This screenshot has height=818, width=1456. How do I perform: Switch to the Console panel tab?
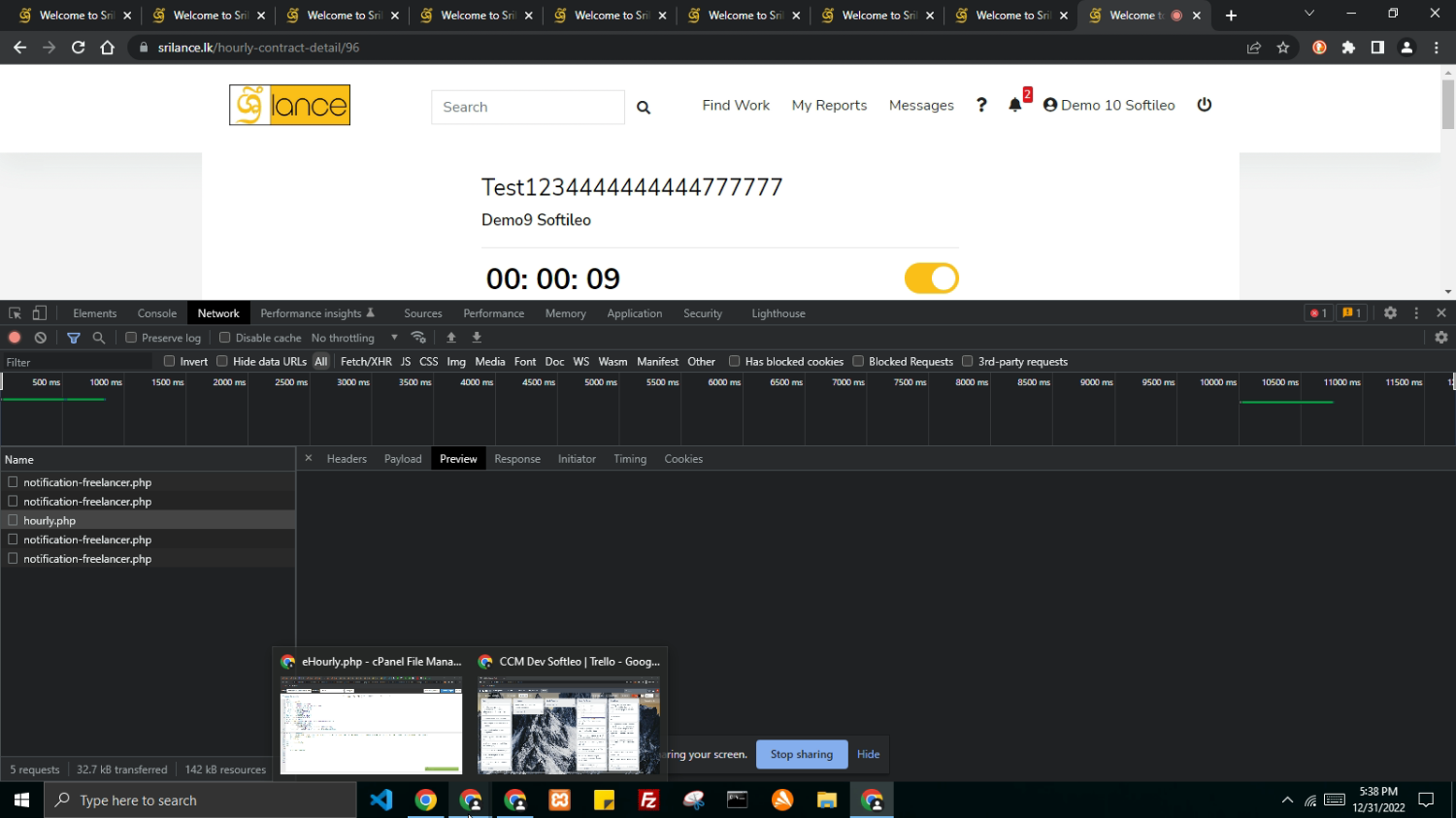coord(157,313)
